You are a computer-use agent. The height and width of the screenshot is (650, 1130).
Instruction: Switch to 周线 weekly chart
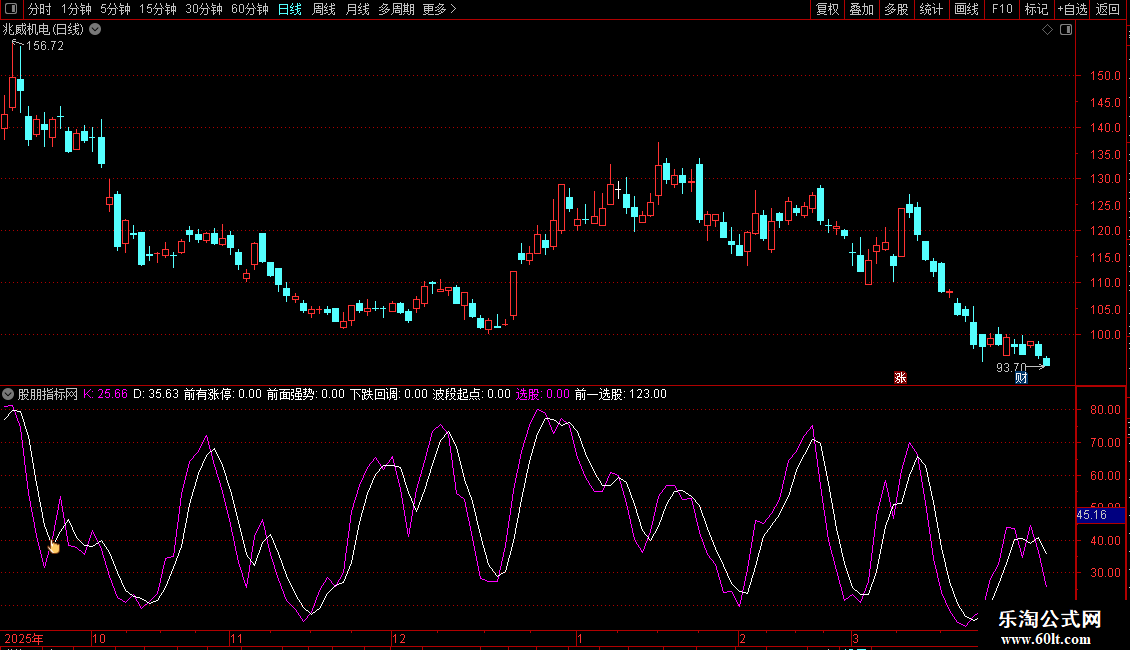(x=323, y=9)
